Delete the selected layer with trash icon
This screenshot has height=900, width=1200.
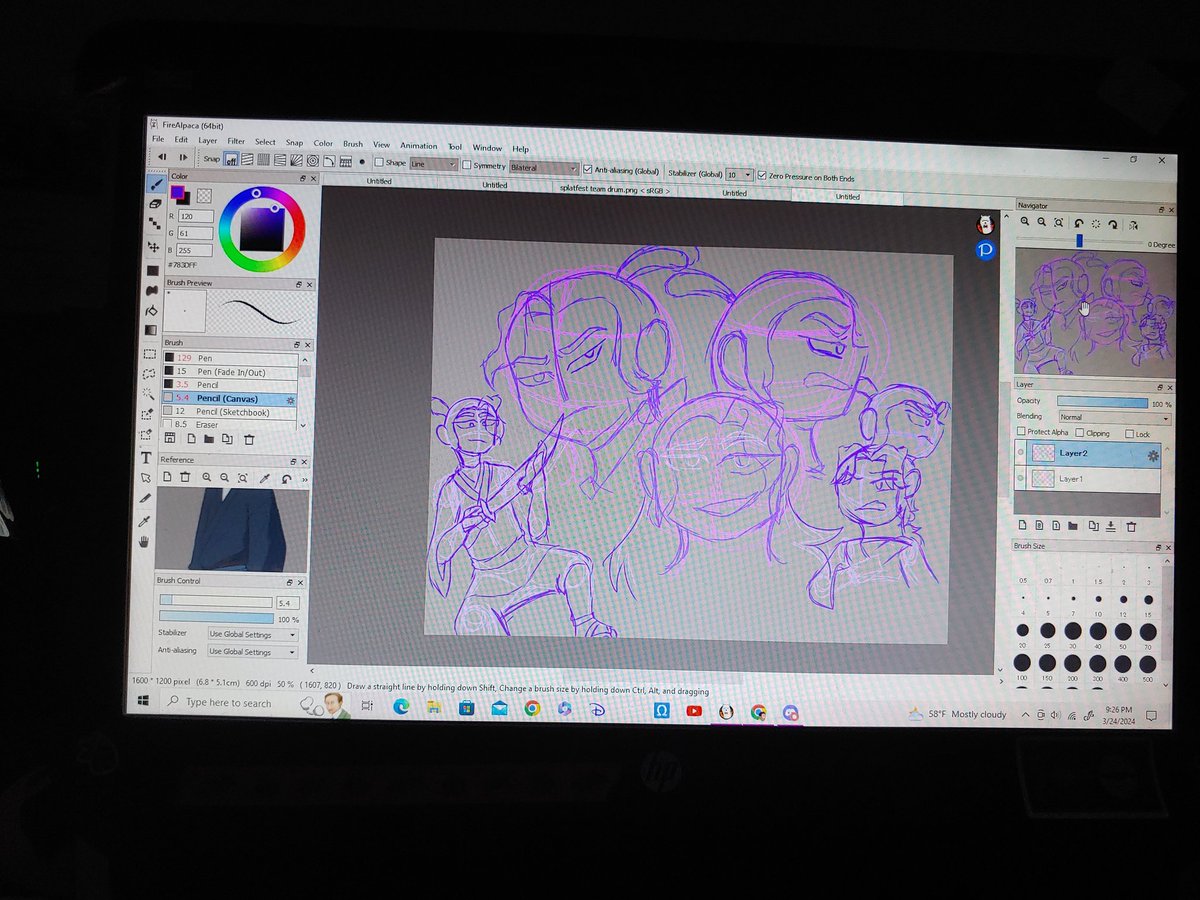coord(1131,526)
